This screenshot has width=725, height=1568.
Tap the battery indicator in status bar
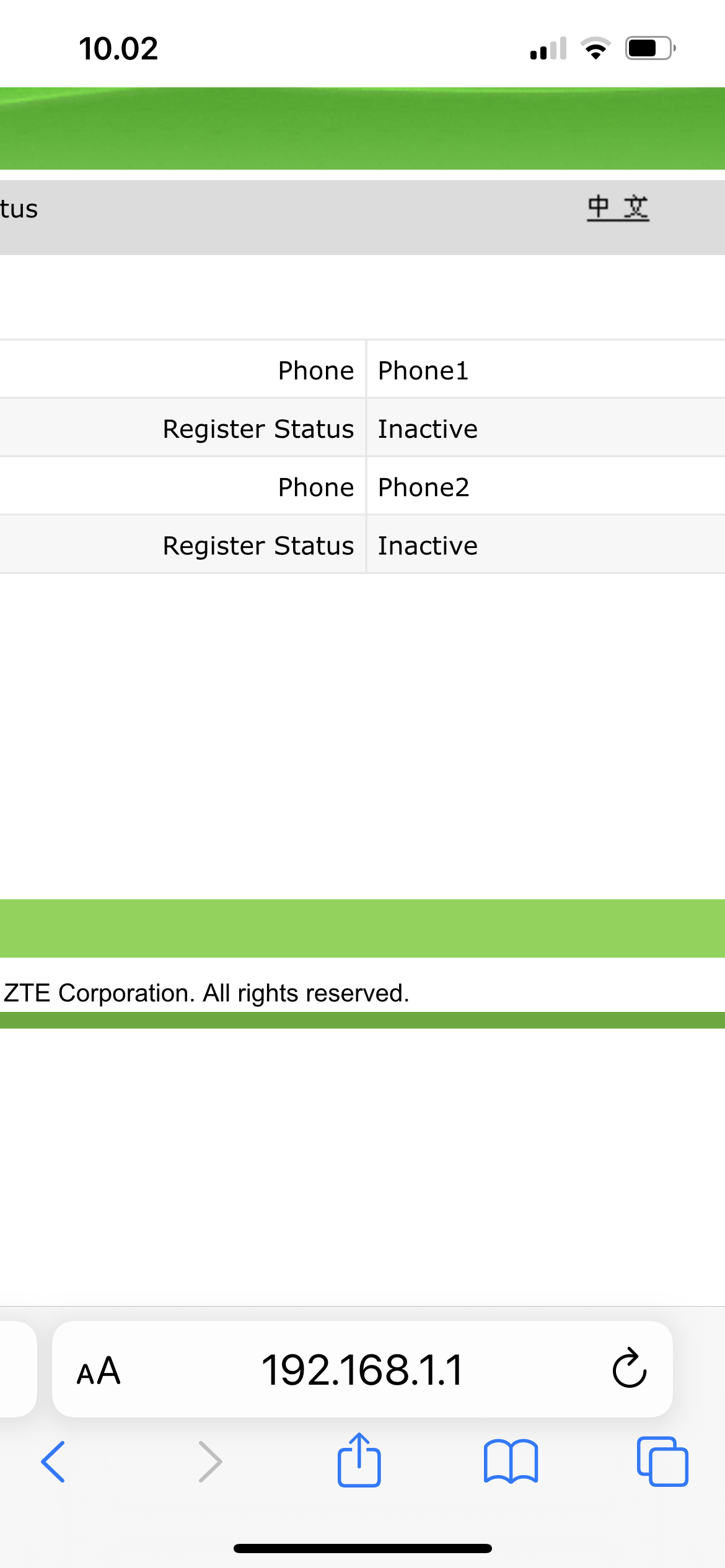coord(650,48)
